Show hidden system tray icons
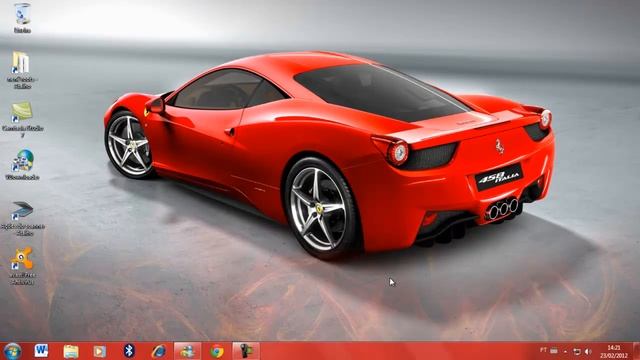Image resolution: width=640 pixels, height=360 pixels. coord(565,351)
